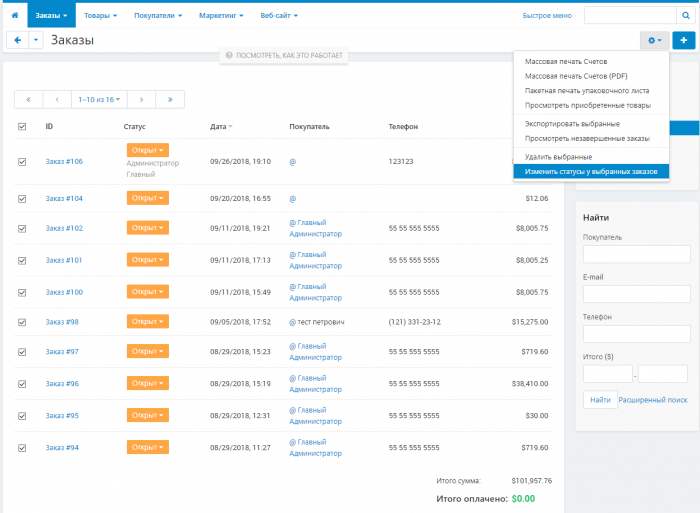Add a new order with plus button

click(683, 40)
